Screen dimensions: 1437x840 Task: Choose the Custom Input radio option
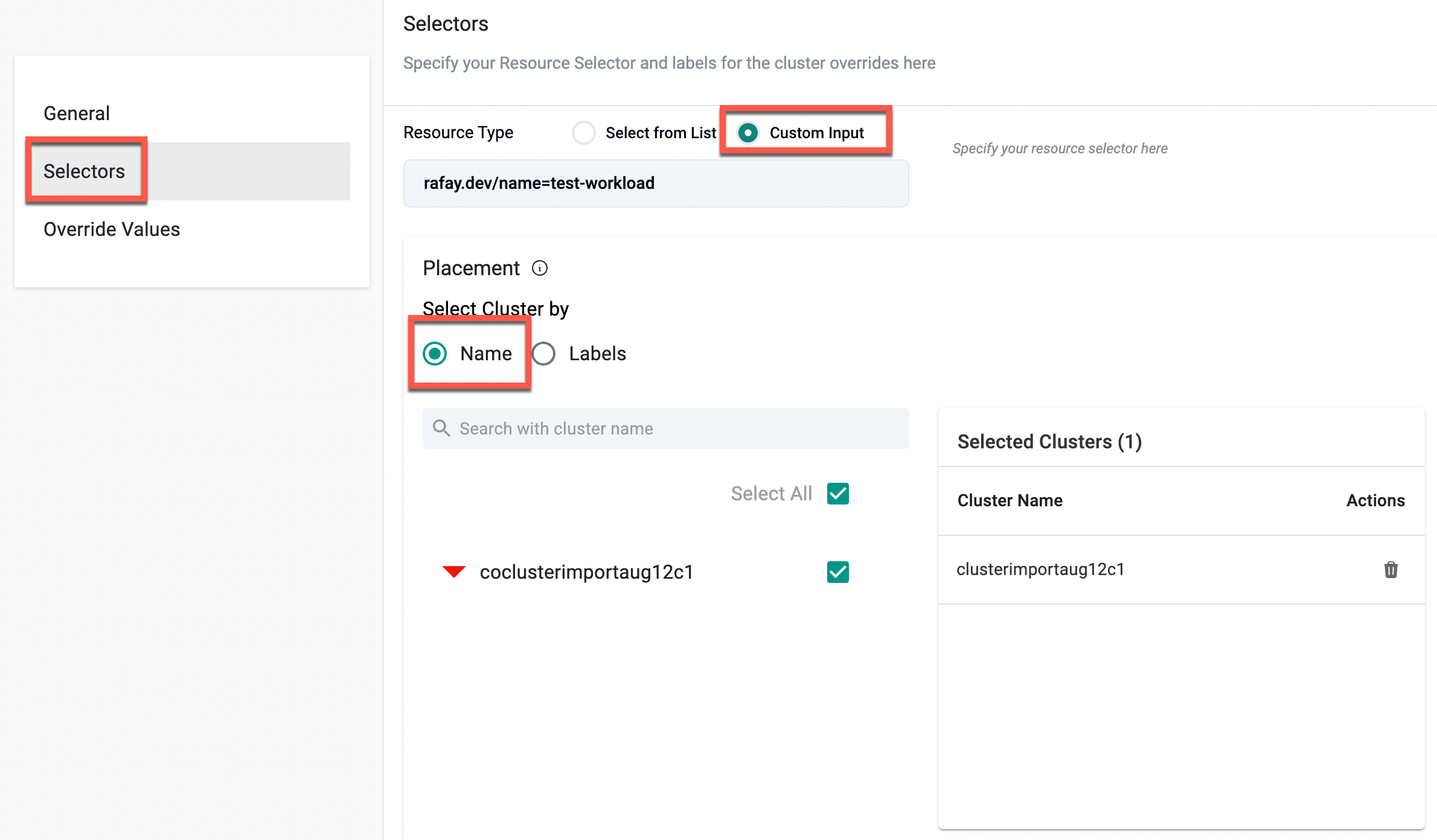click(x=748, y=133)
